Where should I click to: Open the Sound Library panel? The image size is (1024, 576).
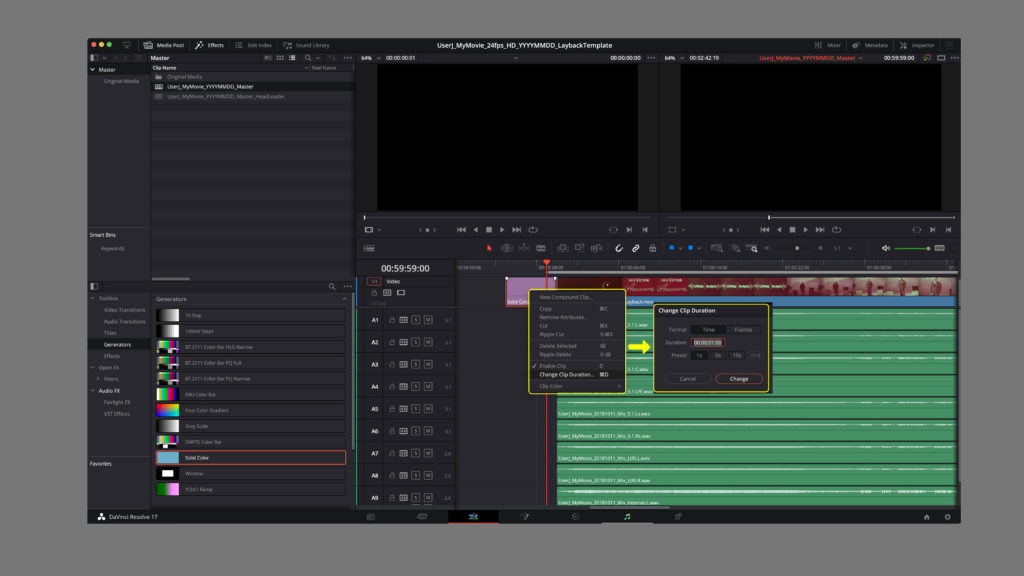pos(306,45)
